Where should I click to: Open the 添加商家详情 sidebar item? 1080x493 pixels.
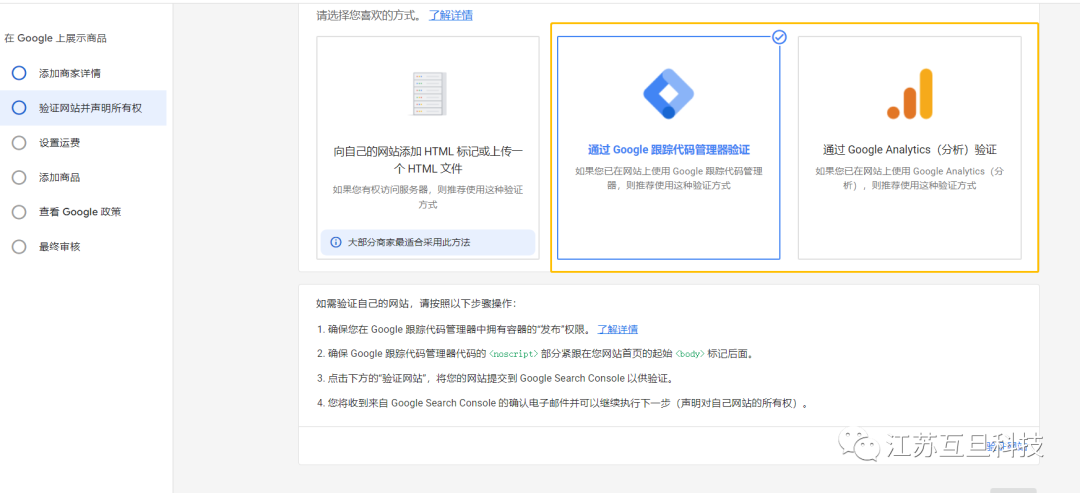tap(69, 73)
